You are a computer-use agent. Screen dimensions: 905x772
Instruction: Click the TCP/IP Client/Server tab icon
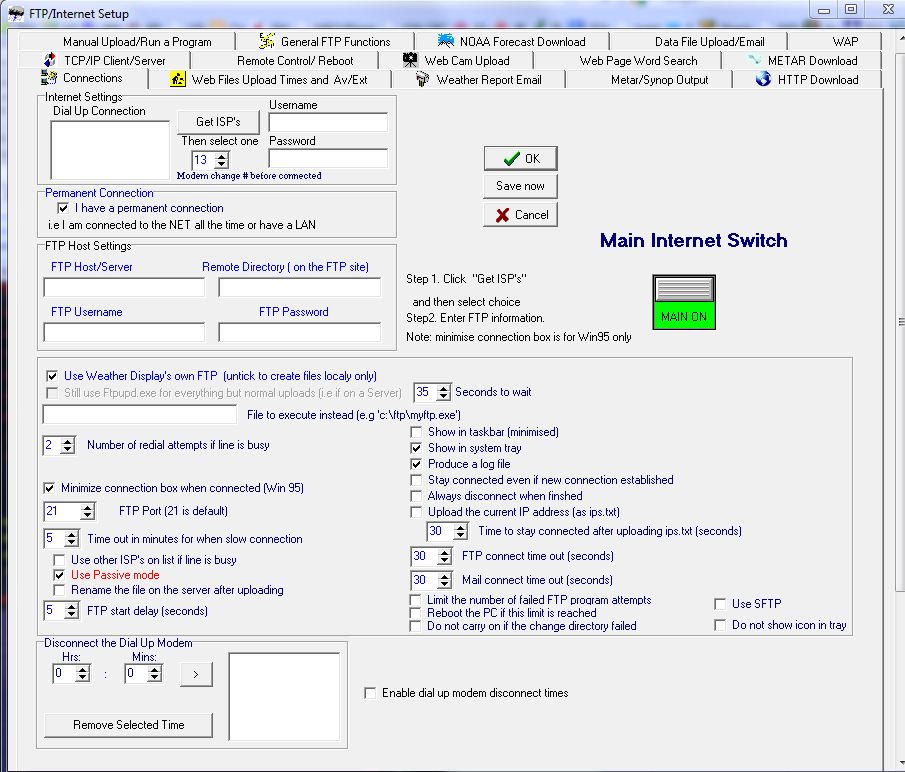[50, 60]
